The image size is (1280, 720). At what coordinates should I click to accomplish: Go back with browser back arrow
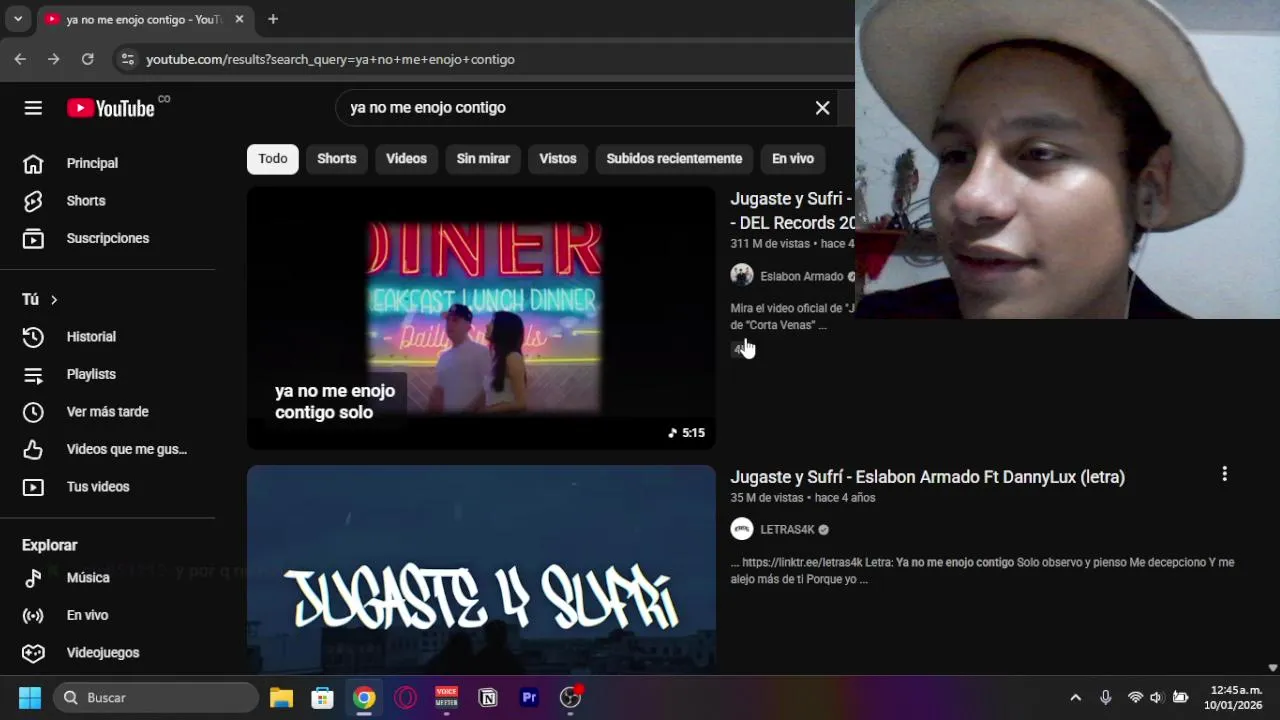coord(20,59)
